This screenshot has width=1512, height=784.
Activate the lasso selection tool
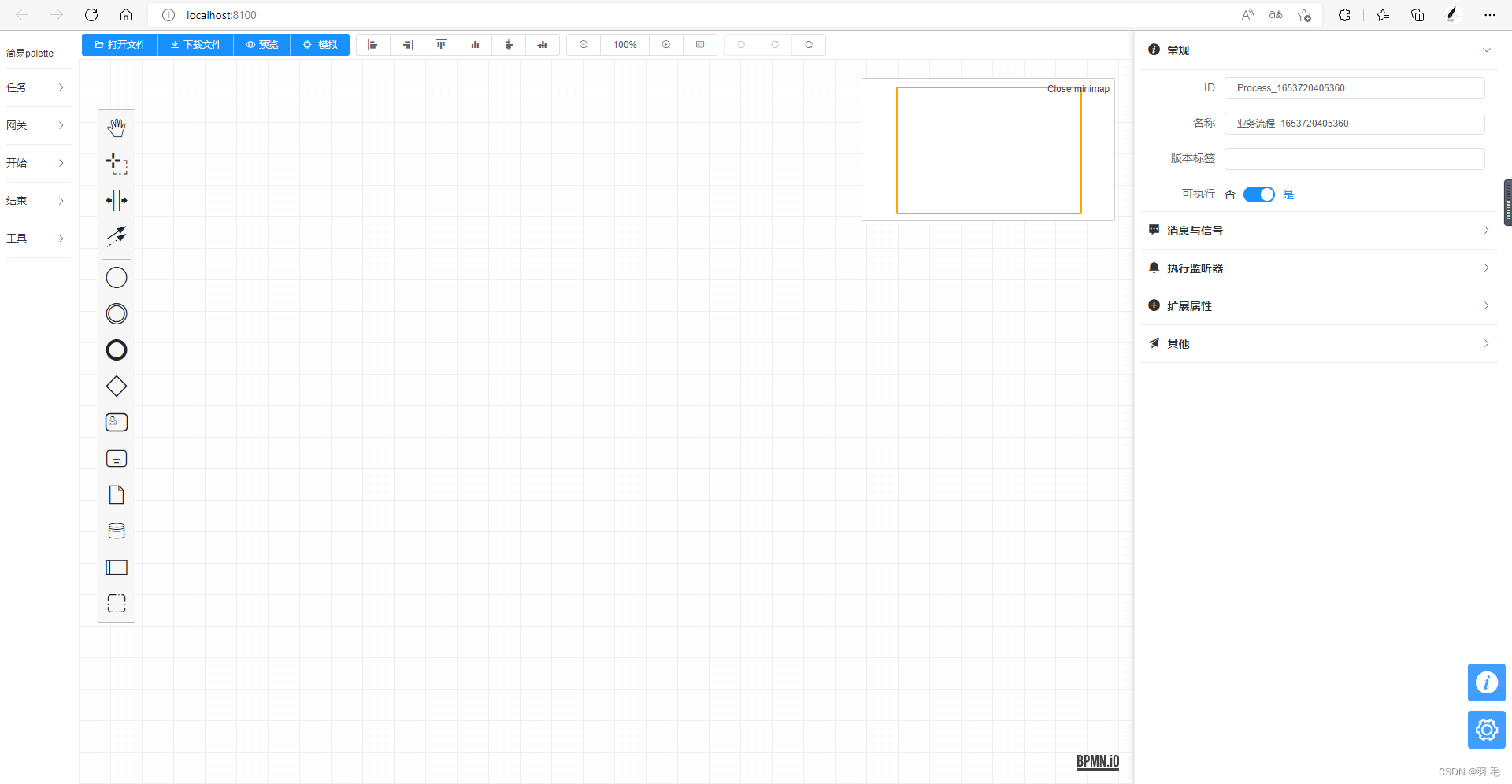click(116, 163)
